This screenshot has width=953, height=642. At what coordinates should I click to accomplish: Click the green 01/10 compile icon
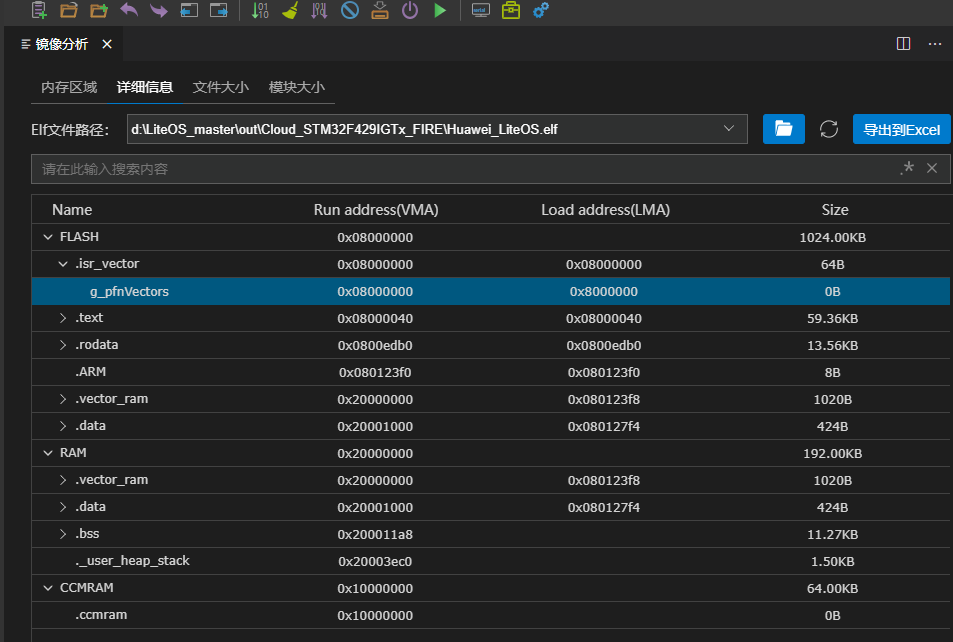tap(260, 11)
